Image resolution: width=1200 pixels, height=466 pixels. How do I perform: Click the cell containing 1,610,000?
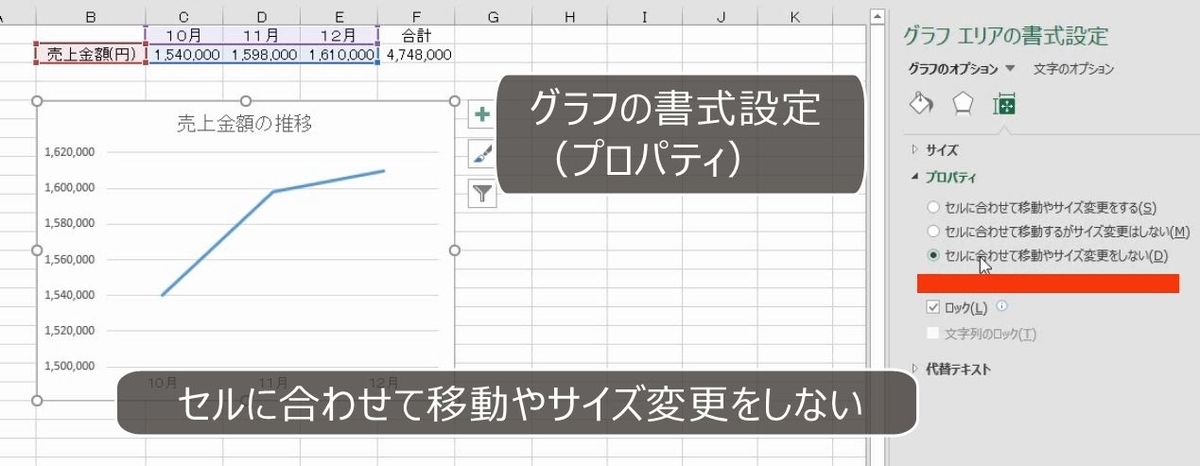click(x=339, y=54)
